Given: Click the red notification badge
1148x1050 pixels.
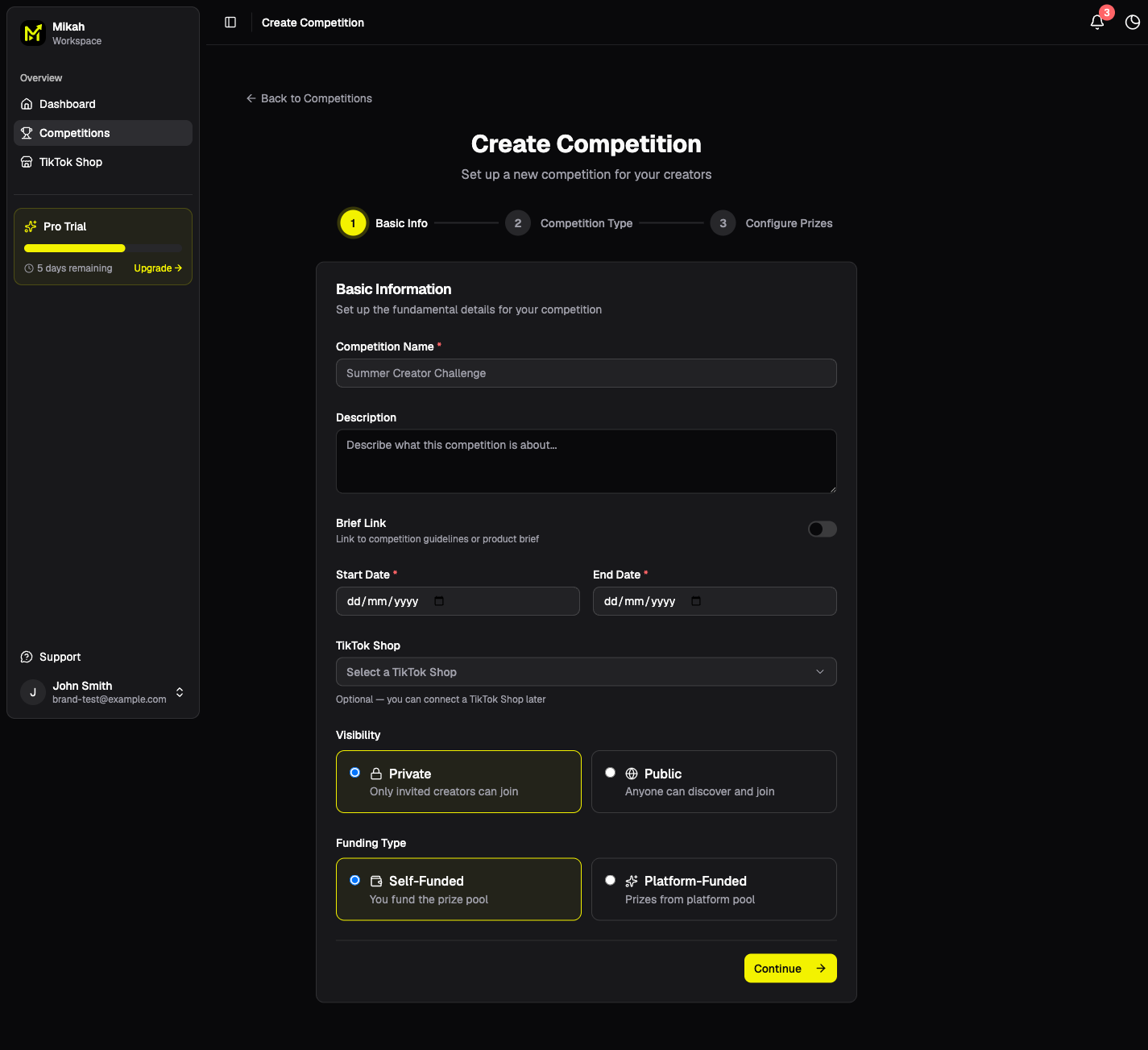Looking at the screenshot, I should (1107, 13).
